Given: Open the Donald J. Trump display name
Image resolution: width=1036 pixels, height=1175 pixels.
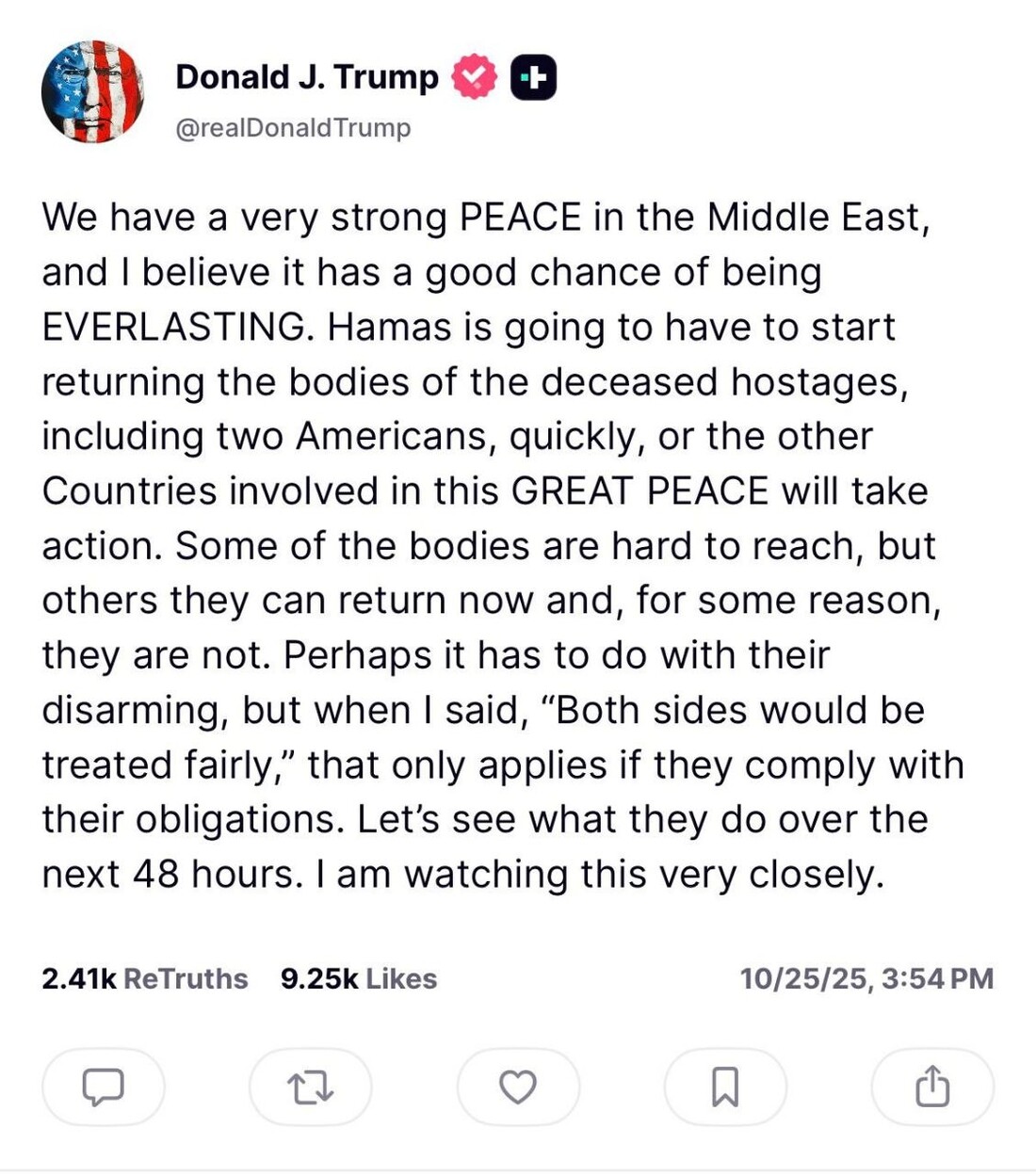Looking at the screenshot, I should click(307, 77).
